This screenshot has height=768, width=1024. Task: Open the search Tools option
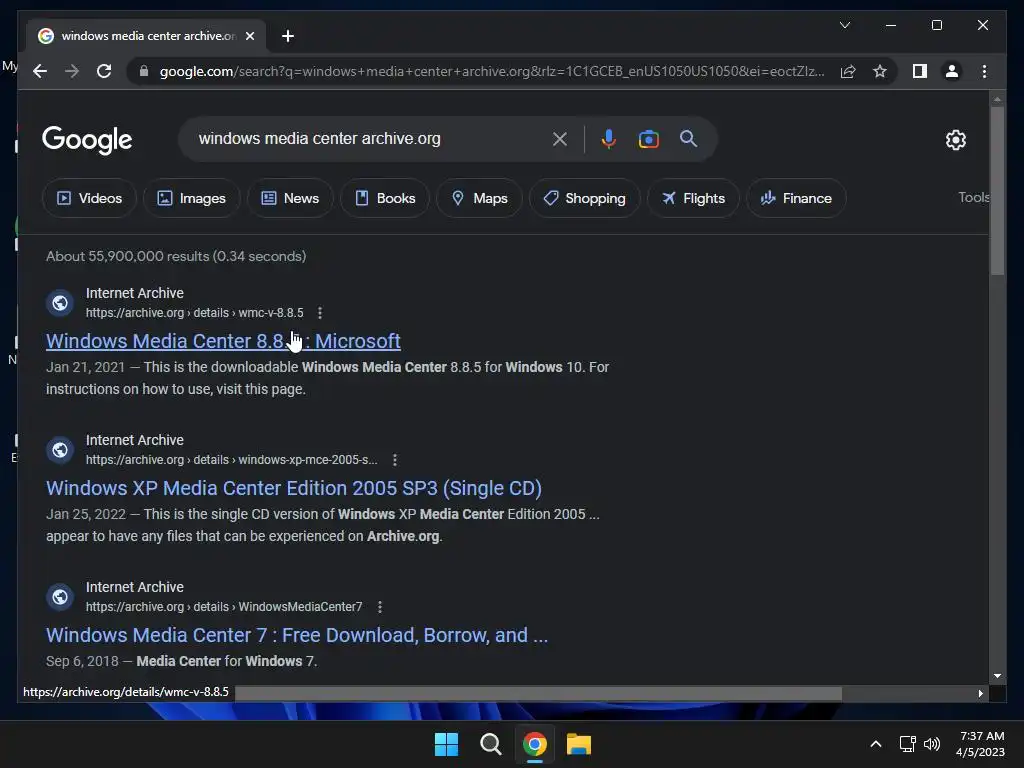(973, 197)
